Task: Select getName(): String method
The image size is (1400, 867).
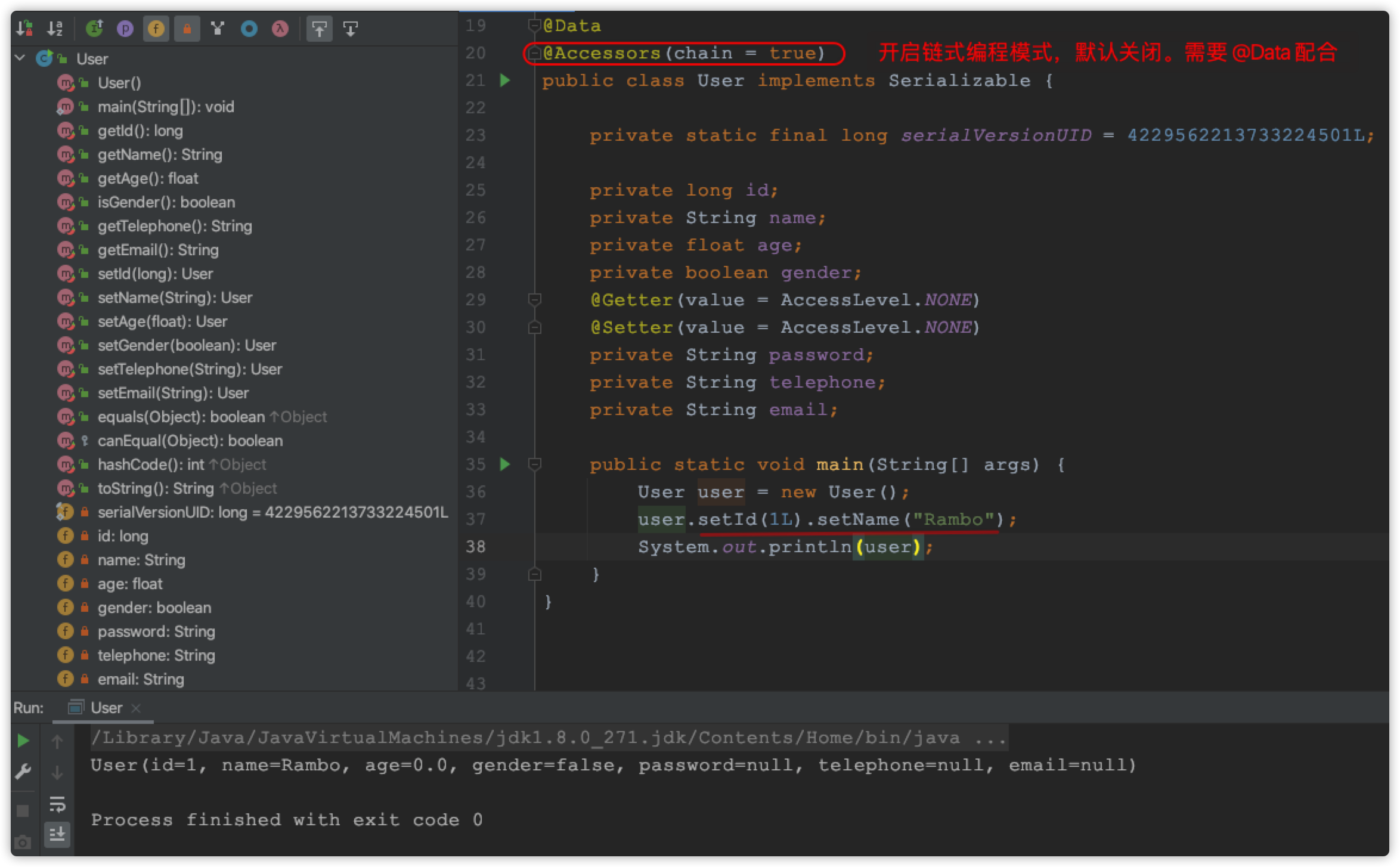Action: click(x=160, y=154)
